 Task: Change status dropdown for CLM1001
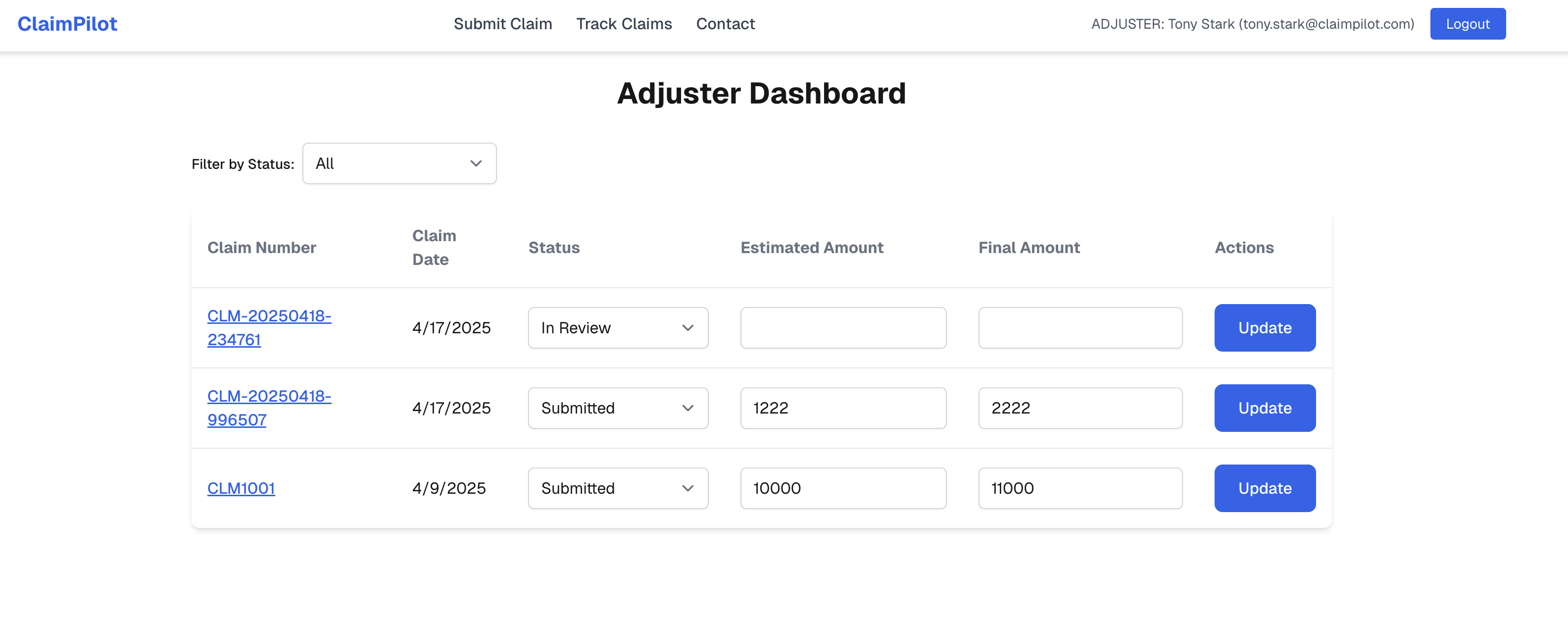point(618,488)
